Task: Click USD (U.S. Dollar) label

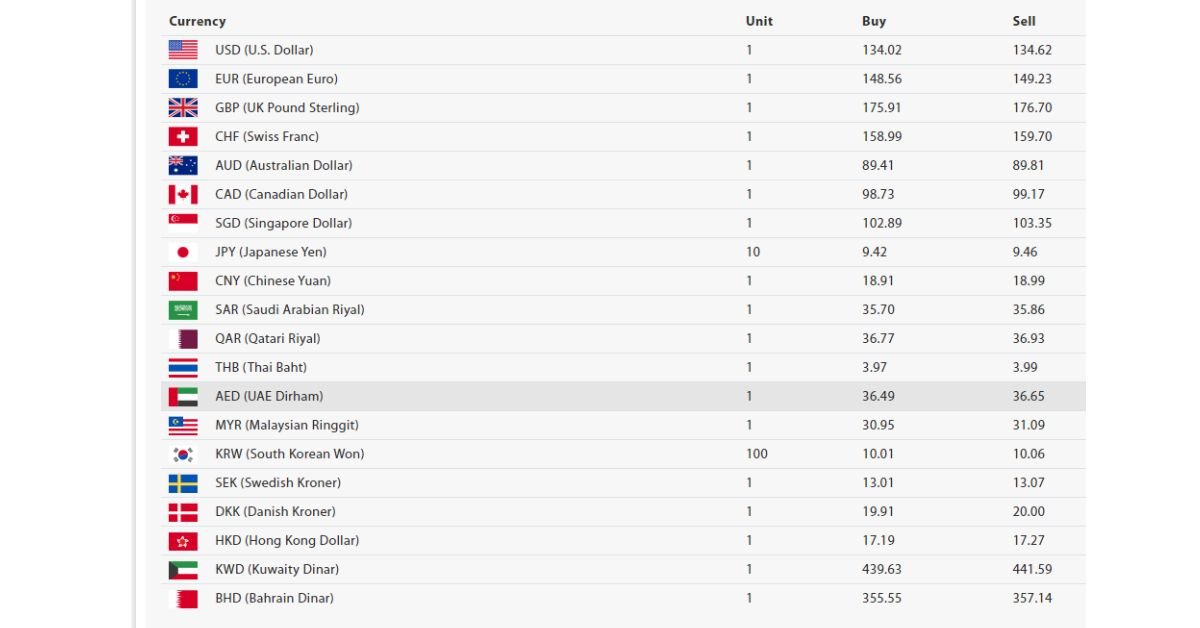Action: coord(264,50)
